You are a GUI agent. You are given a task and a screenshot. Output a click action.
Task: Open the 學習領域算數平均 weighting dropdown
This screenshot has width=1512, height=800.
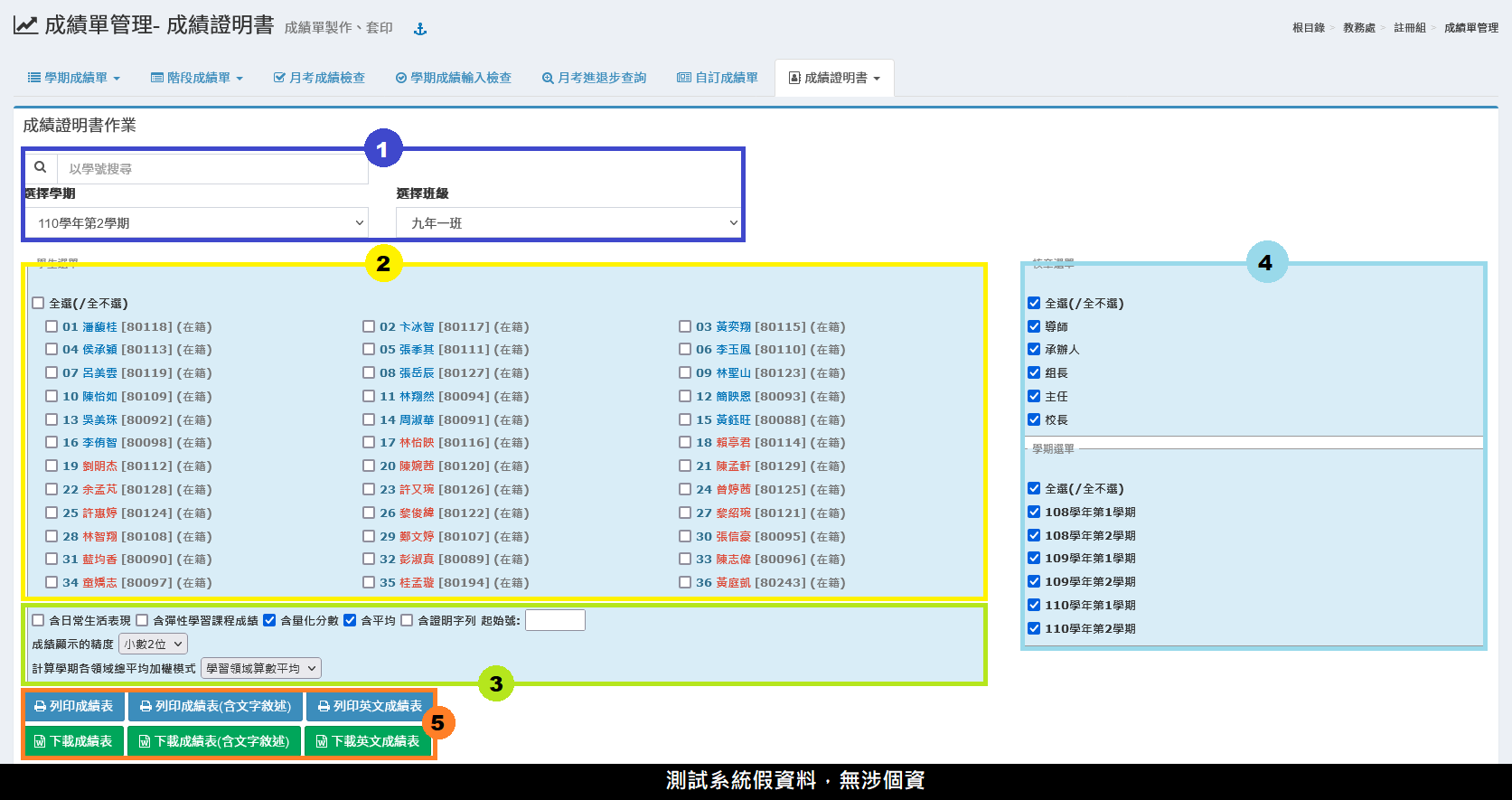(x=261, y=668)
